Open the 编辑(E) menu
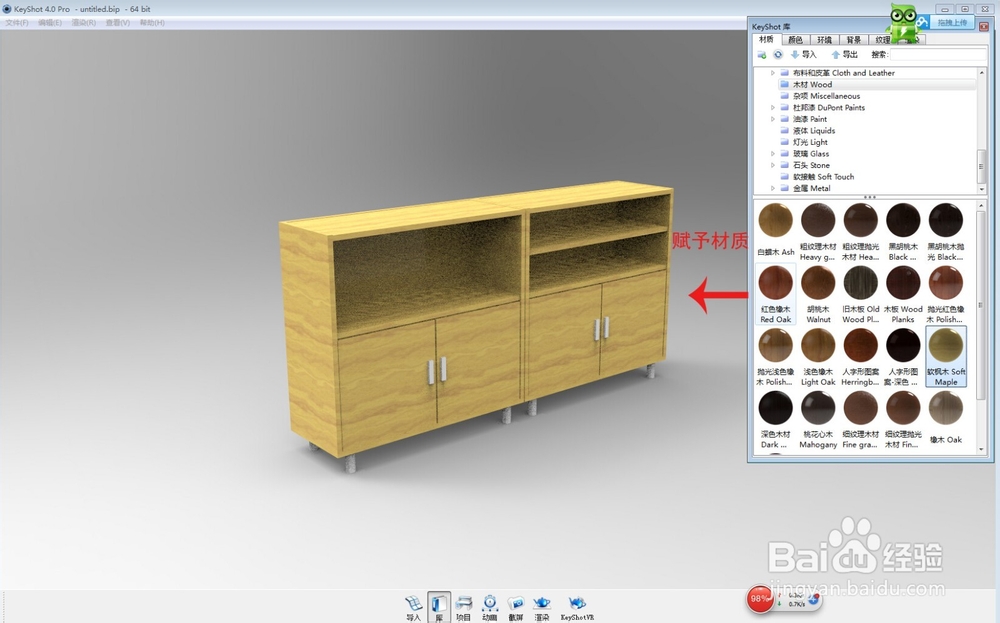This screenshot has width=1000, height=623. 50,22
